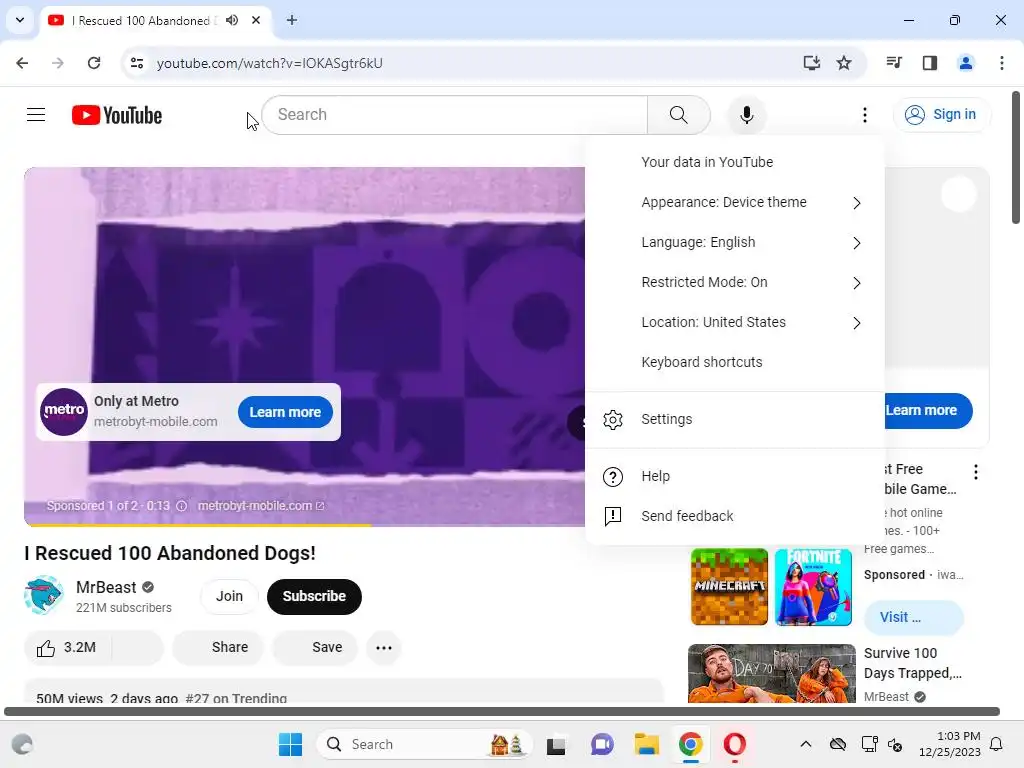
Task: Click Learn more in right sidebar ad
Action: (x=928, y=411)
